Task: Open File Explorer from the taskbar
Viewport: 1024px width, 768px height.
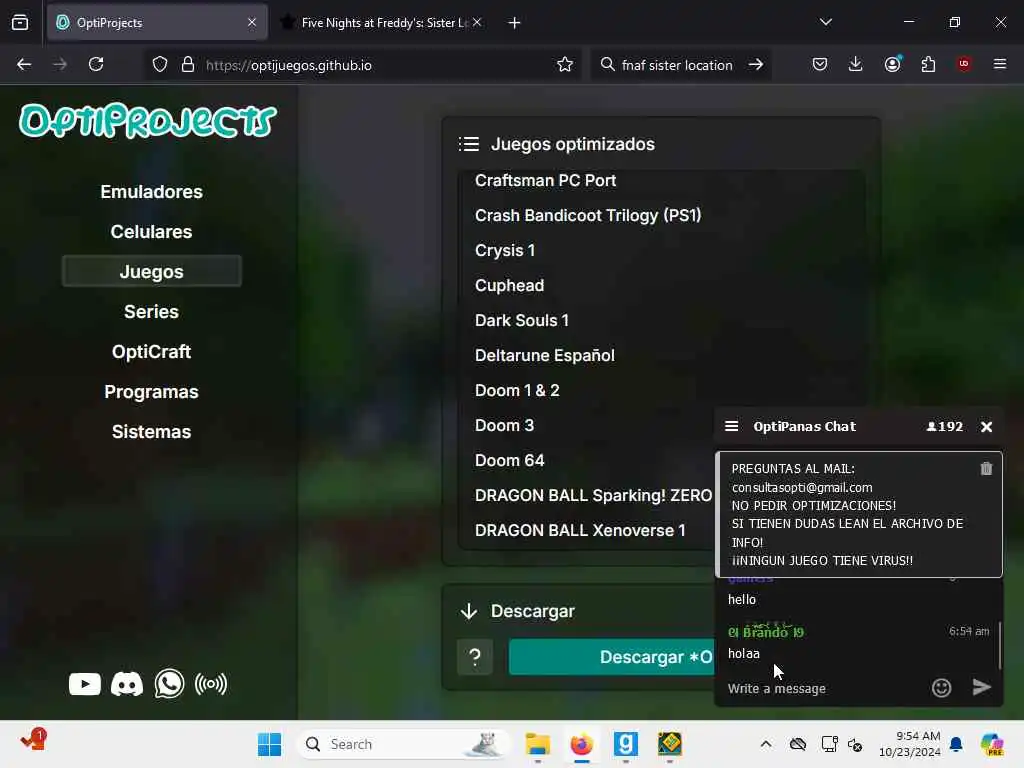Action: coord(537,744)
